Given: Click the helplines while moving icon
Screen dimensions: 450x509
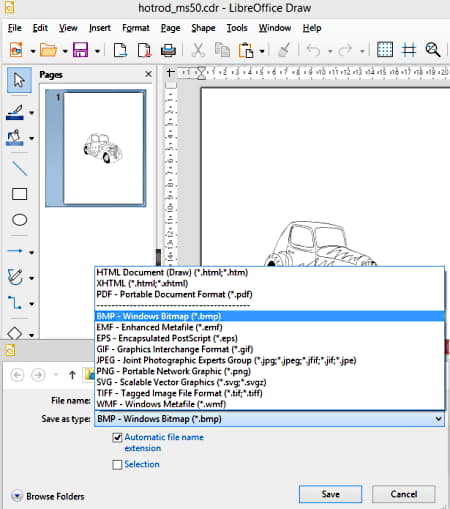Looking at the screenshot, I should tap(409, 50).
